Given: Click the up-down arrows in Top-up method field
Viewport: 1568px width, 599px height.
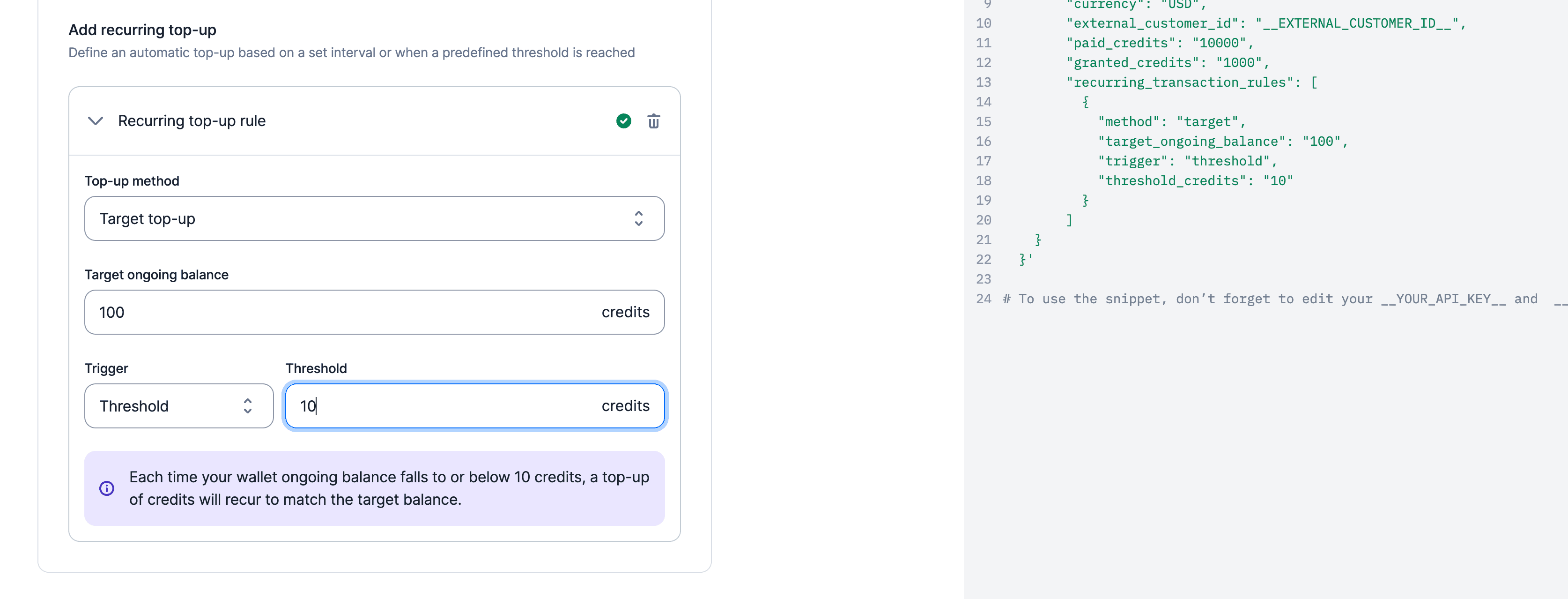Looking at the screenshot, I should click(638, 219).
